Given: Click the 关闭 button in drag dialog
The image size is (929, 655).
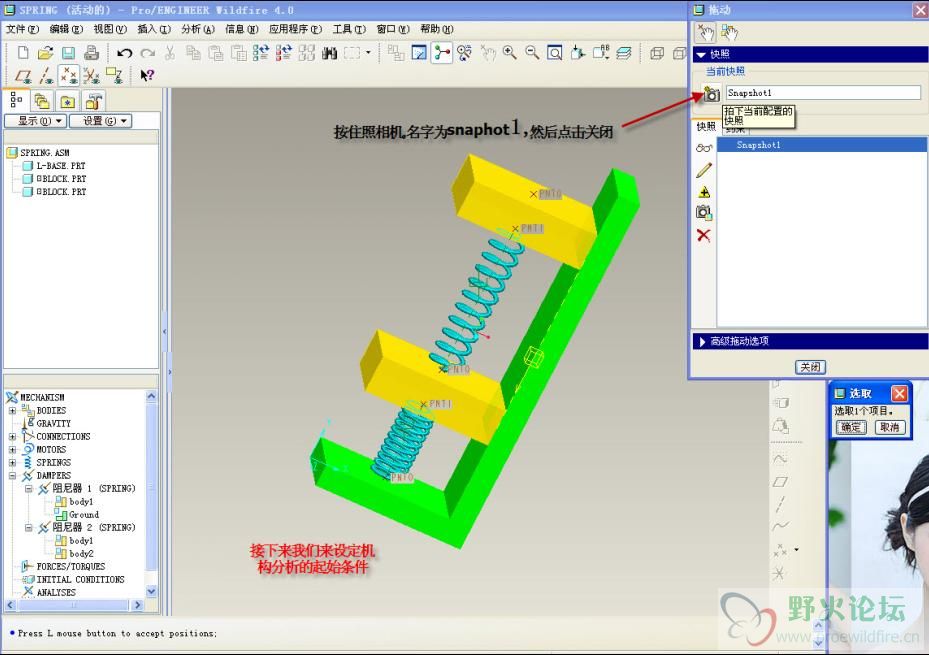Looking at the screenshot, I should [810, 367].
